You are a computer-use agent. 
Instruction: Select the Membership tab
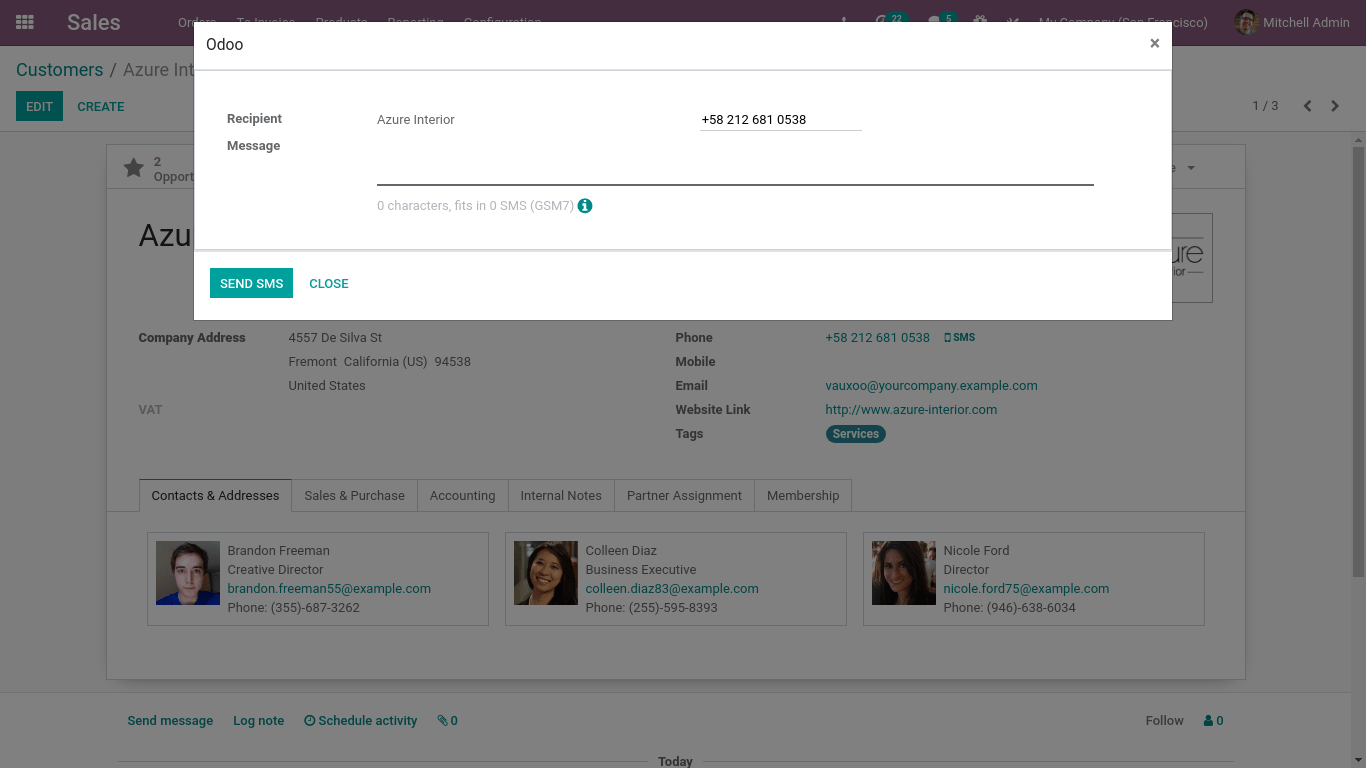[803, 495]
